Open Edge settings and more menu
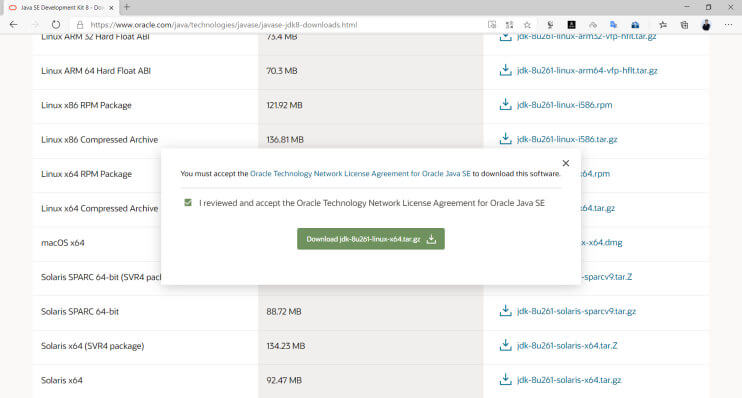The image size is (742, 398). (728, 25)
